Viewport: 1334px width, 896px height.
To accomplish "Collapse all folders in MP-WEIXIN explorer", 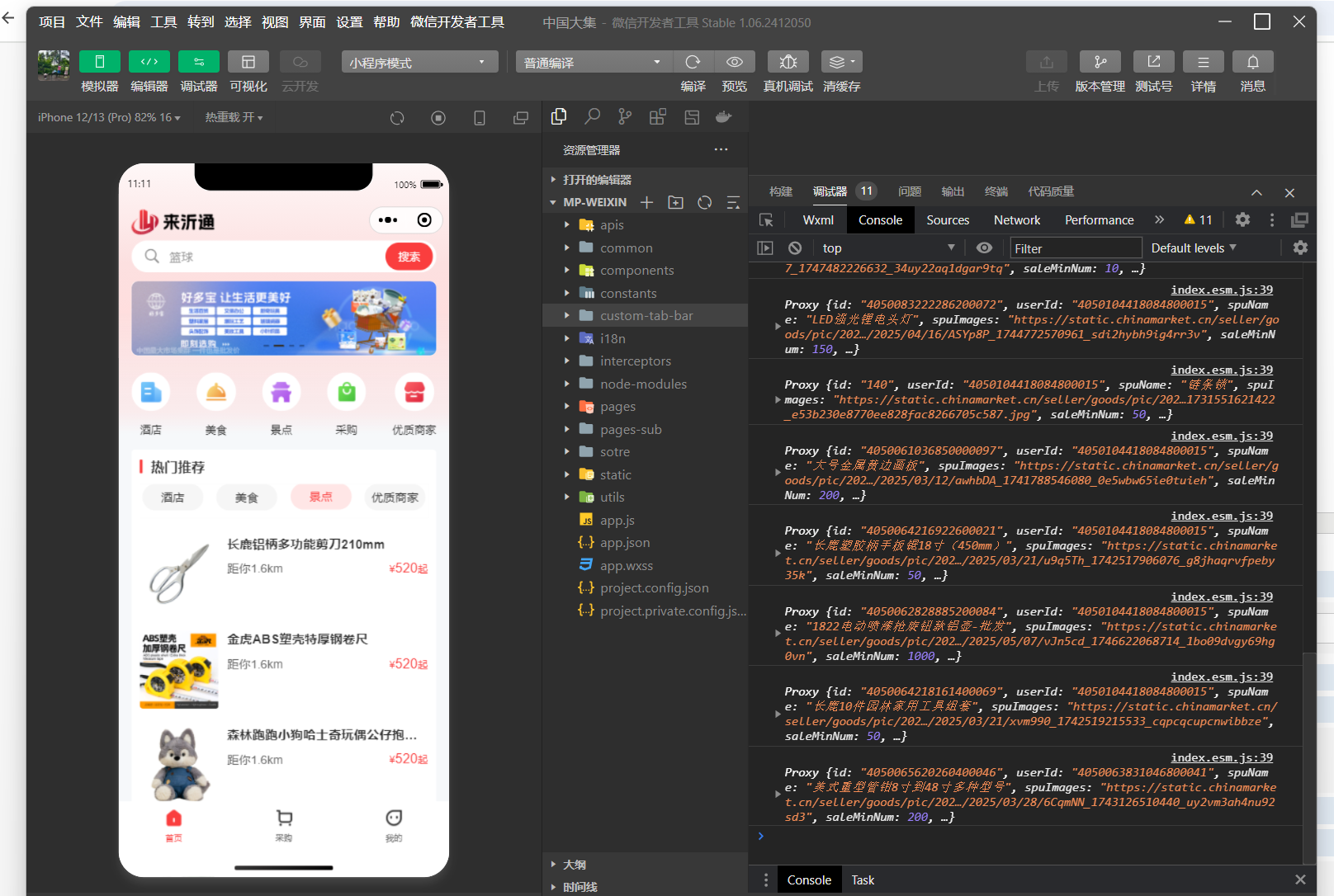I will [x=733, y=202].
